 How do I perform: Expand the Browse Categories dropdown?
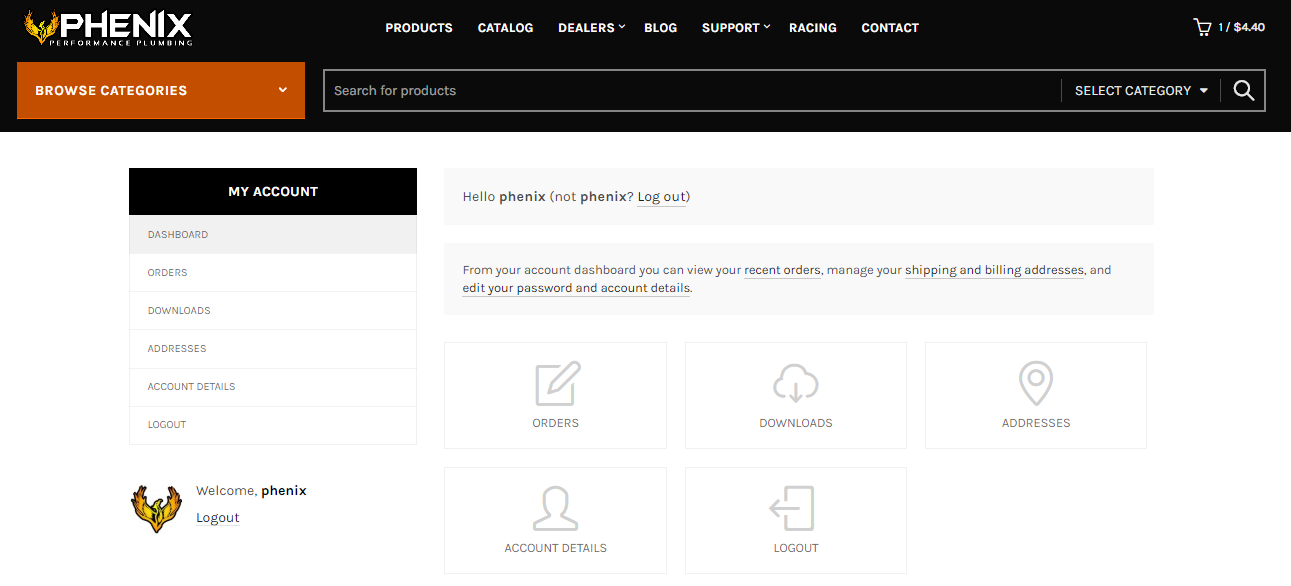pyautogui.click(x=161, y=90)
